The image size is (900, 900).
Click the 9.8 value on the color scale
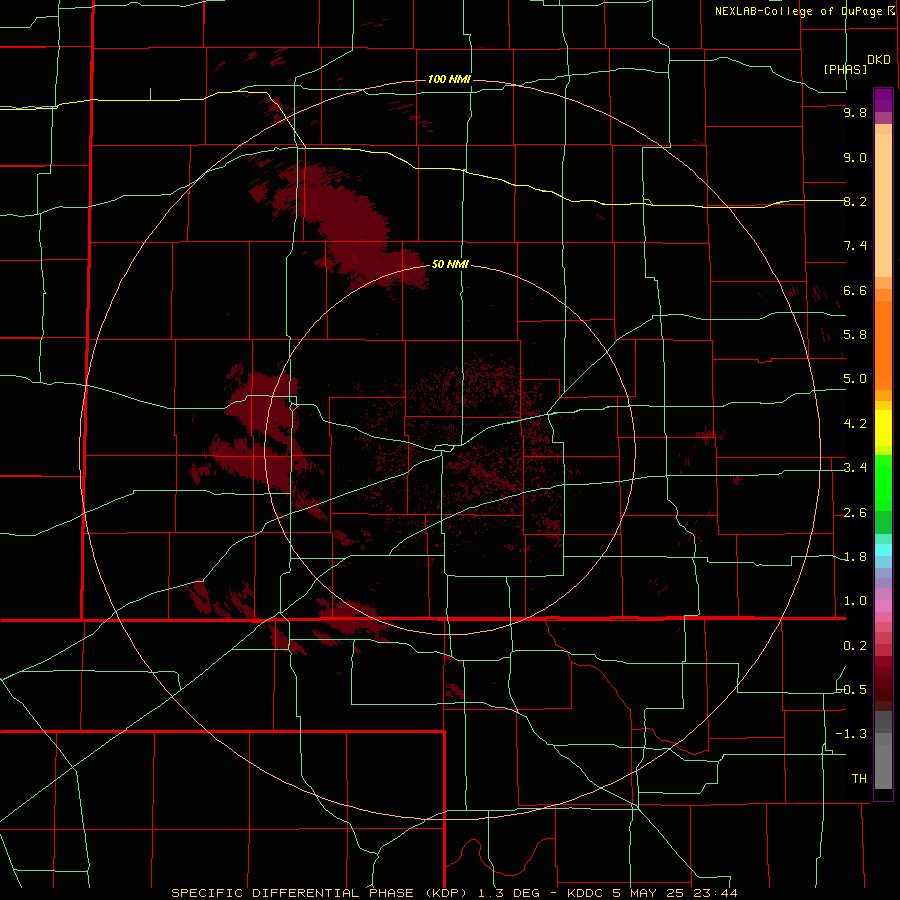(x=855, y=112)
